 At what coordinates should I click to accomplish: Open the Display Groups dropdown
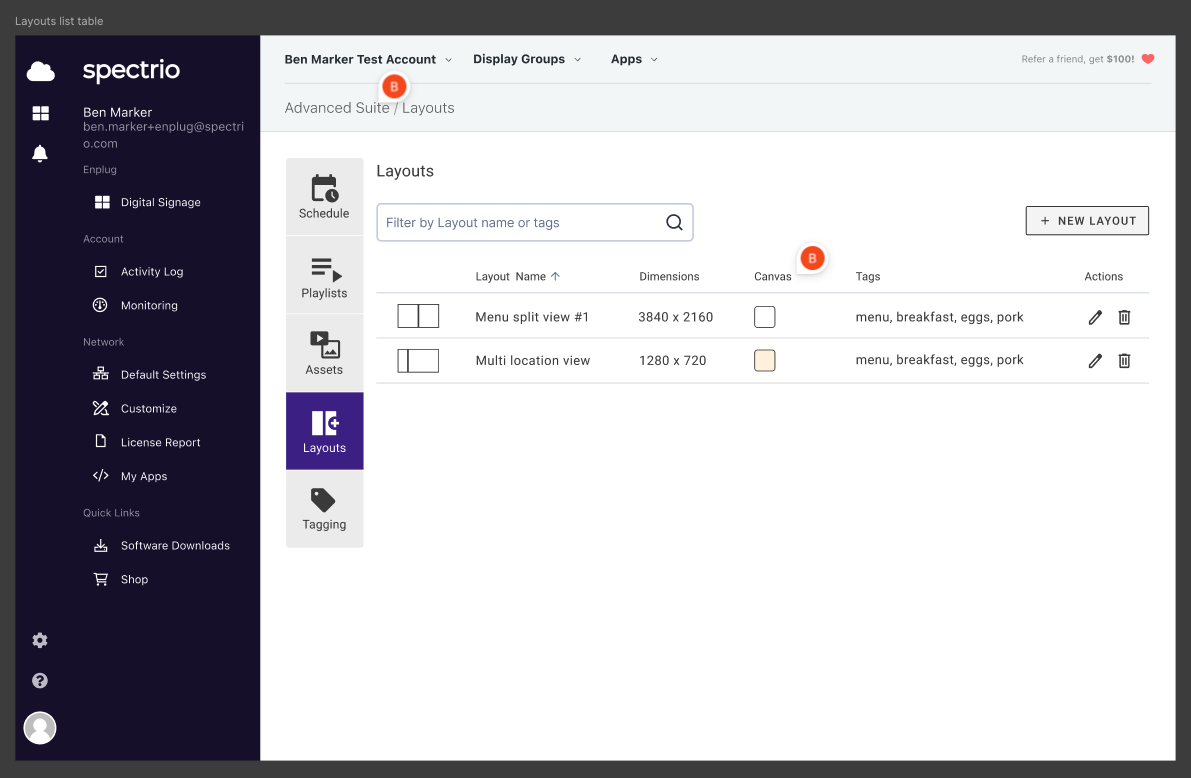tap(526, 60)
